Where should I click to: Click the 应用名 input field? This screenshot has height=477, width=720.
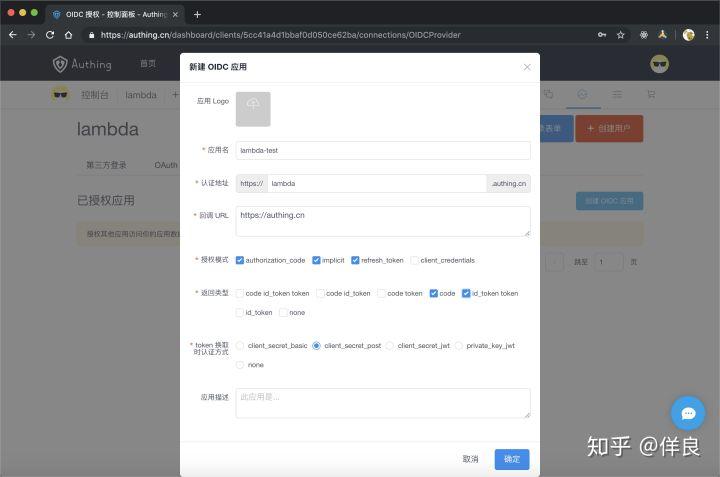click(x=383, y=151)
